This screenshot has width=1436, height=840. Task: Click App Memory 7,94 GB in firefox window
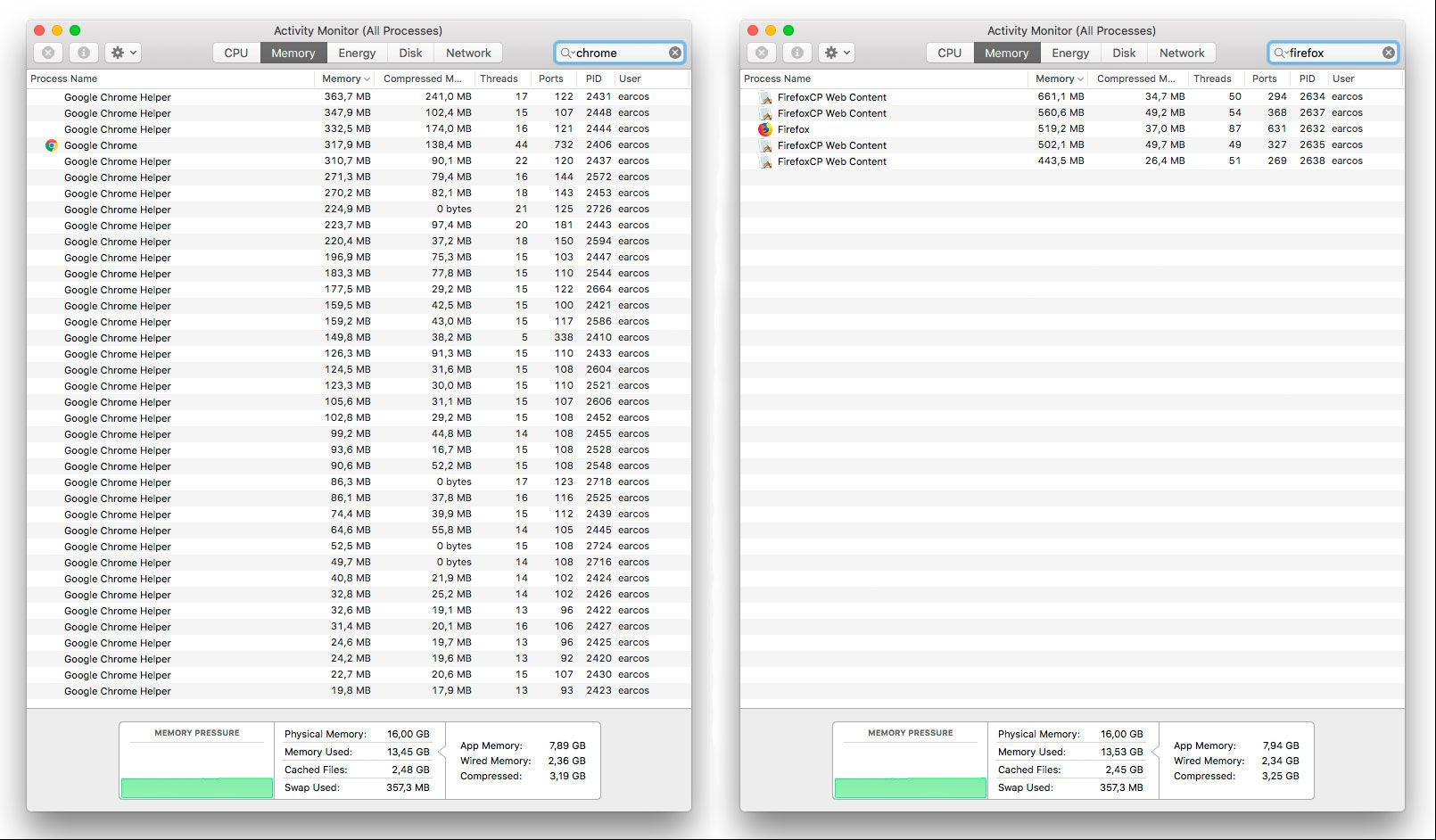[1281, 745]
